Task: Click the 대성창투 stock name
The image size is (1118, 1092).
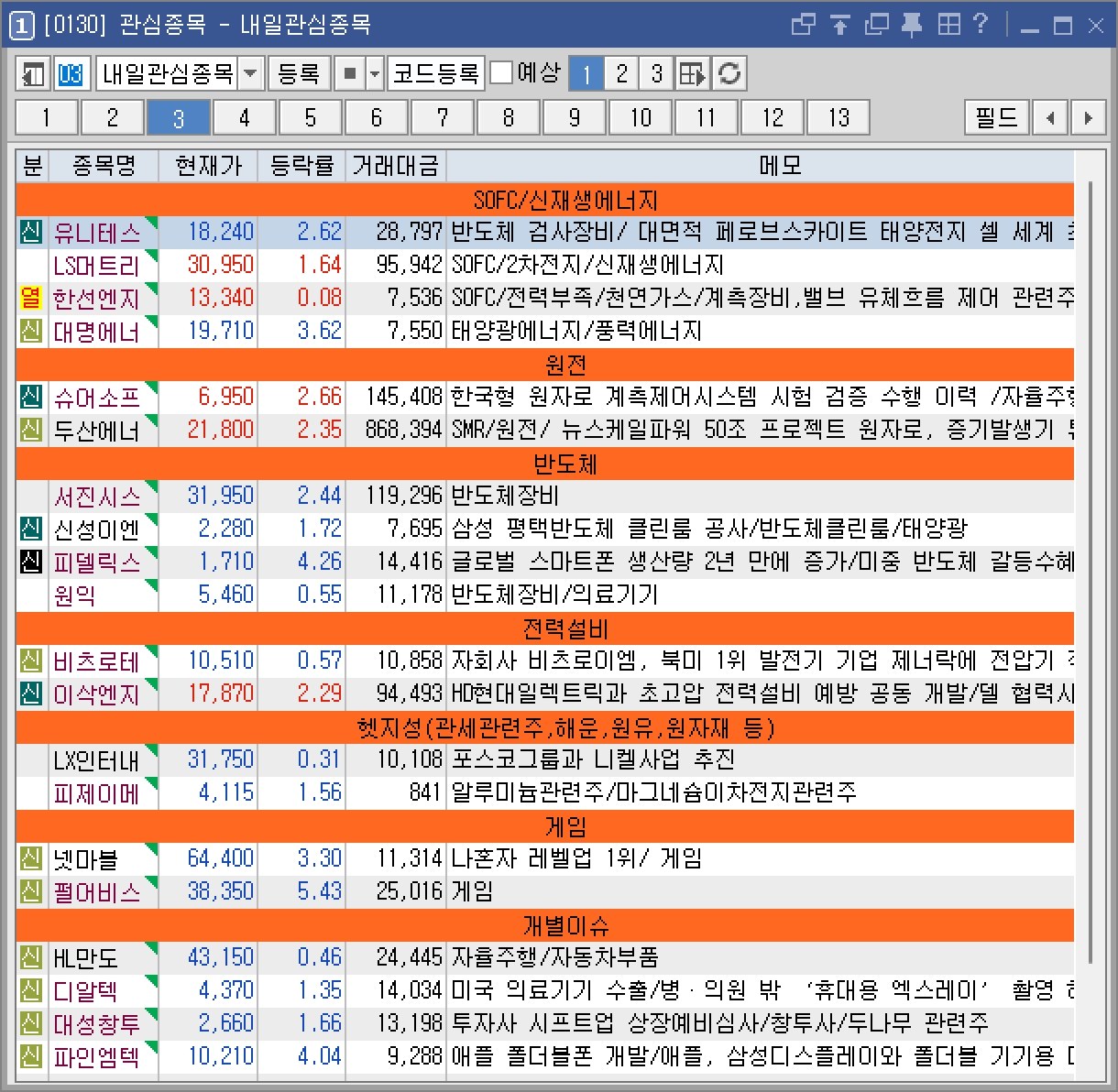Action: coord(97,1023)
